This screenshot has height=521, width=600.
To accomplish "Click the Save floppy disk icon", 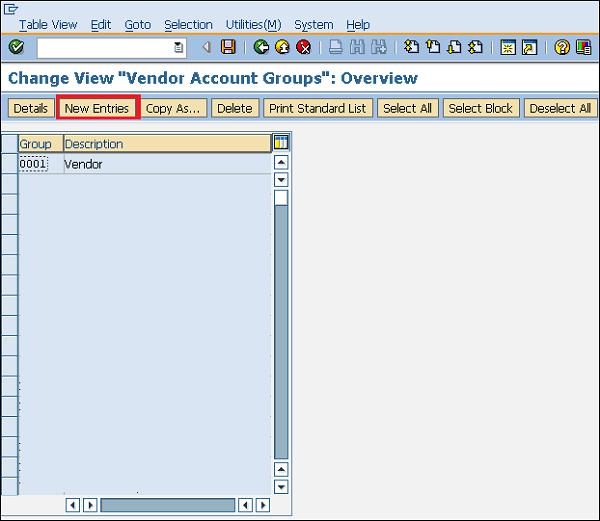I will pos(228,47).
